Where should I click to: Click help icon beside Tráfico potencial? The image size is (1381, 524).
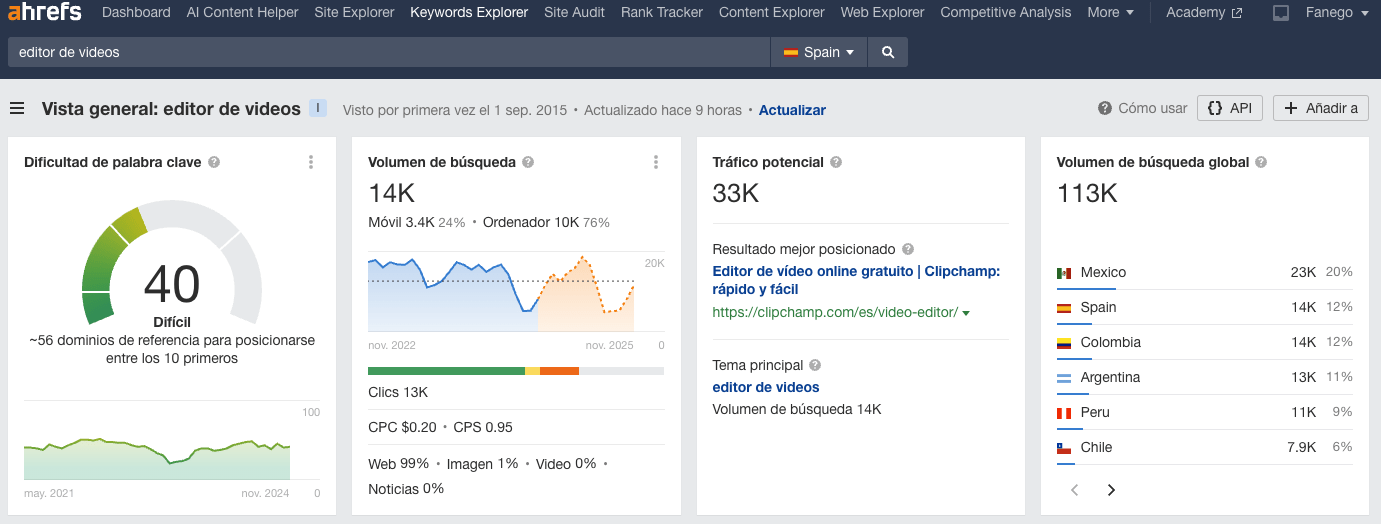836,162
